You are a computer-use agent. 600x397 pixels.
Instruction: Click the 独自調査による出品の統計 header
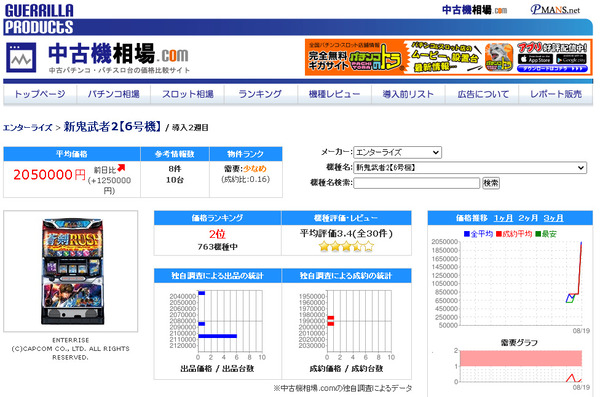click(x=217, y=276)
